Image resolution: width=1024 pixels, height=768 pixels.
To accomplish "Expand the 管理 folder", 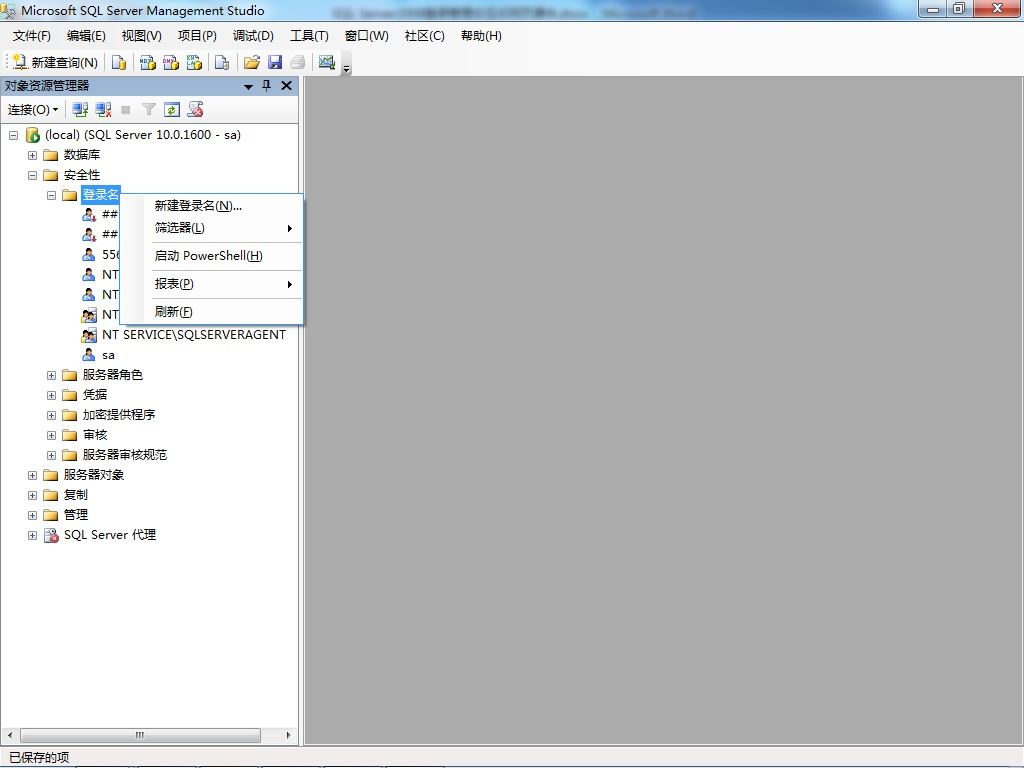I will click(32, 515).
